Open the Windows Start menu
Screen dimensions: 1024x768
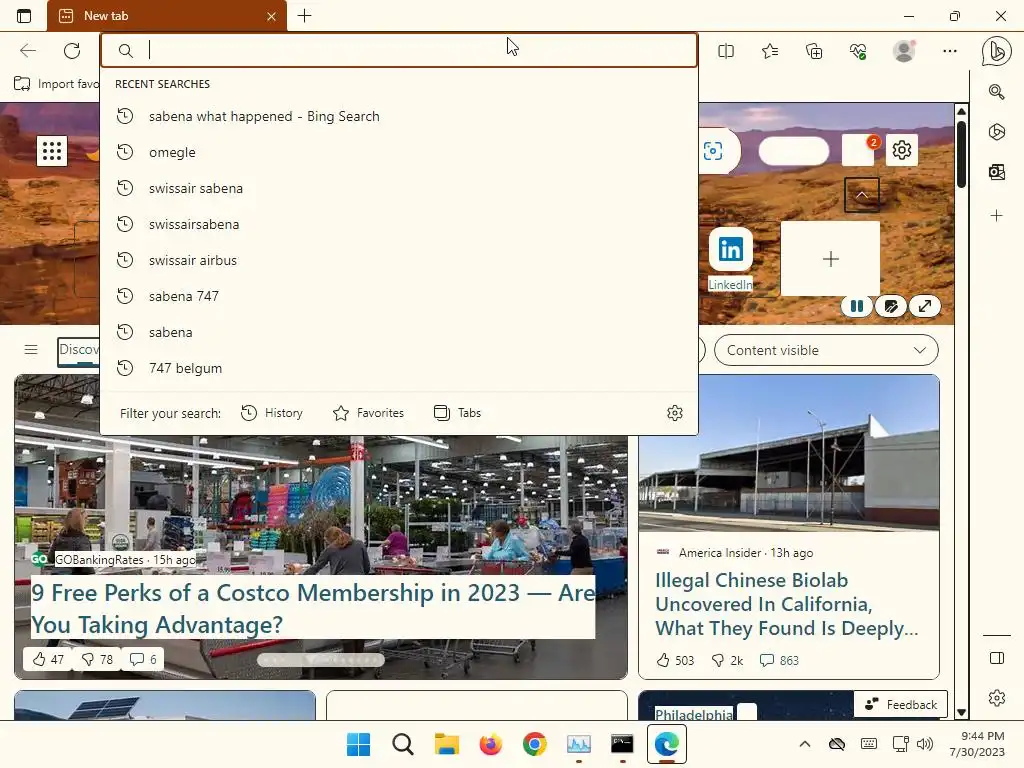(x=359, y=744)
